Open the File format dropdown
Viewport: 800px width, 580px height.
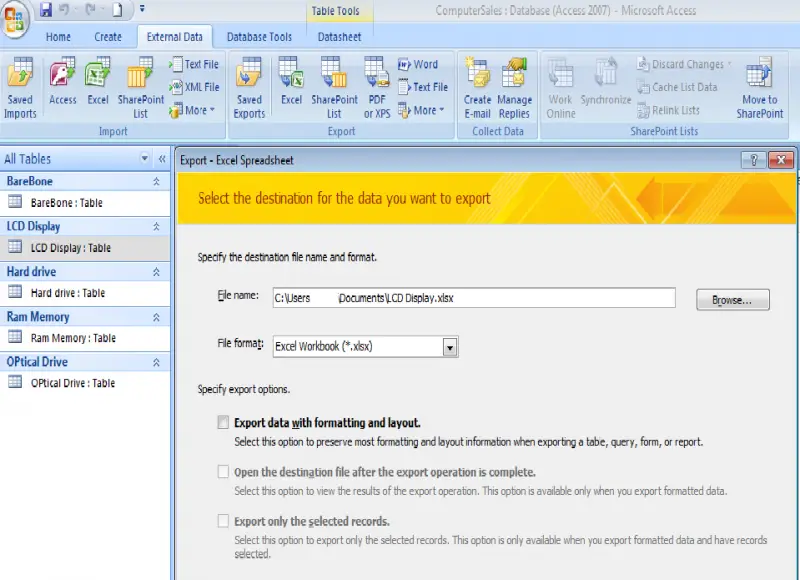tap(449, 347)
